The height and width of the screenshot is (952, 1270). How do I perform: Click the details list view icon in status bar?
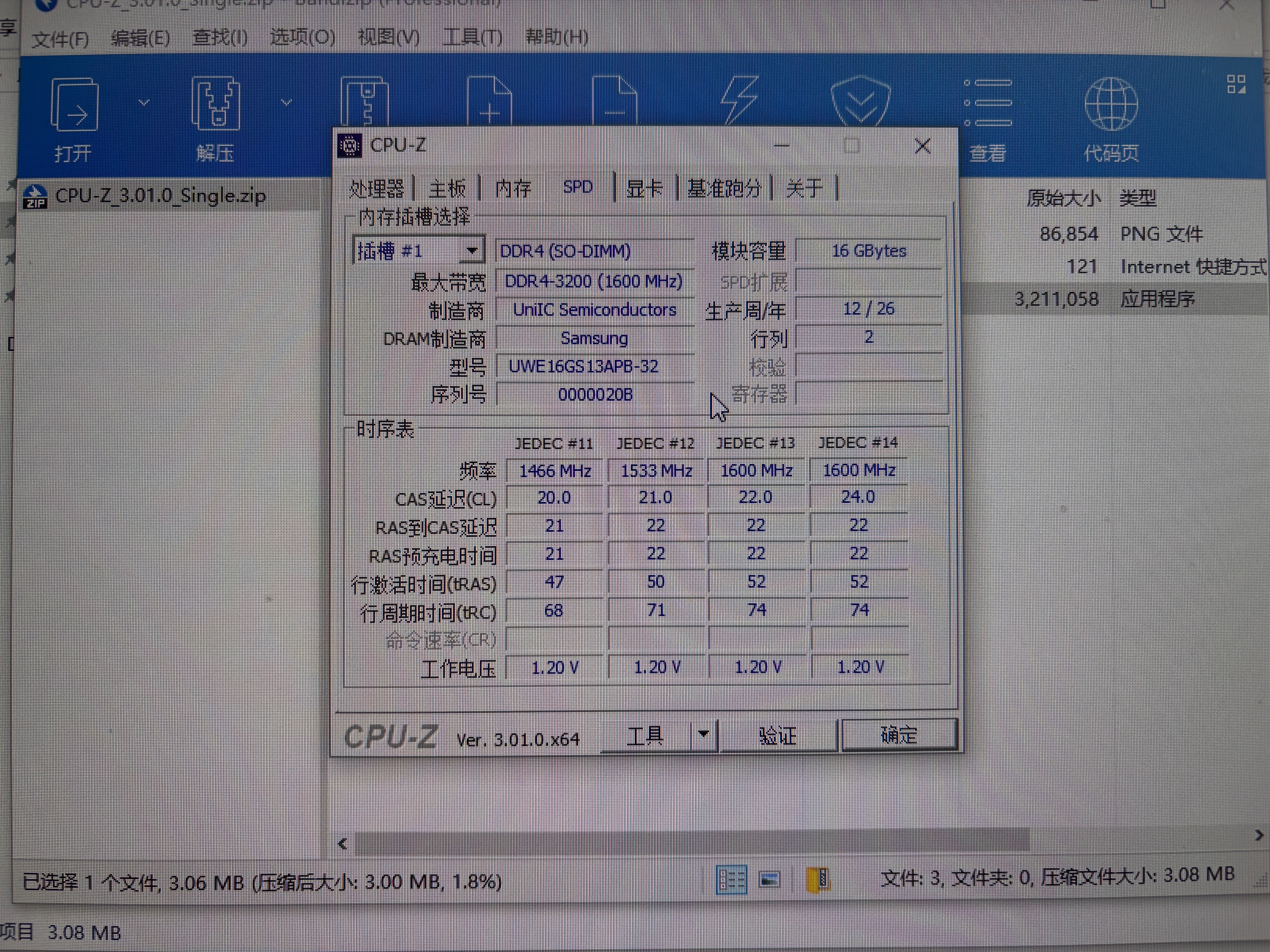pyautogui.click(x=731, y=879)
